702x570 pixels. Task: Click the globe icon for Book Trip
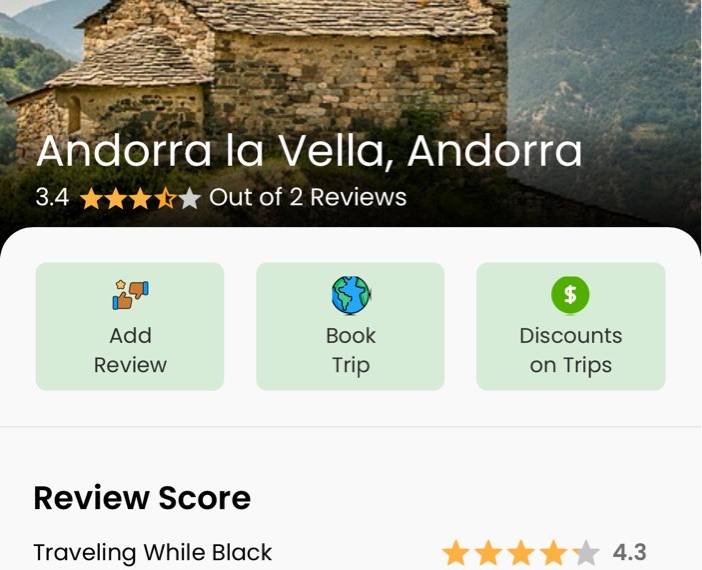tap(351, 295)
